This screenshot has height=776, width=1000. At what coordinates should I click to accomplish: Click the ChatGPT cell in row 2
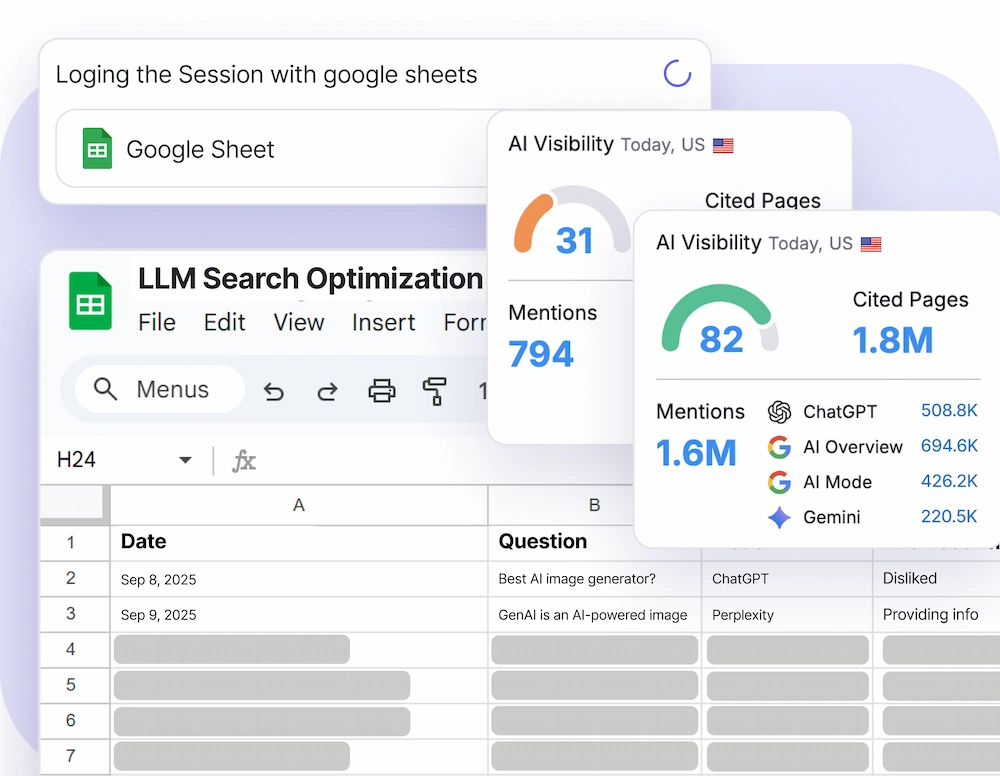point(787,578)
